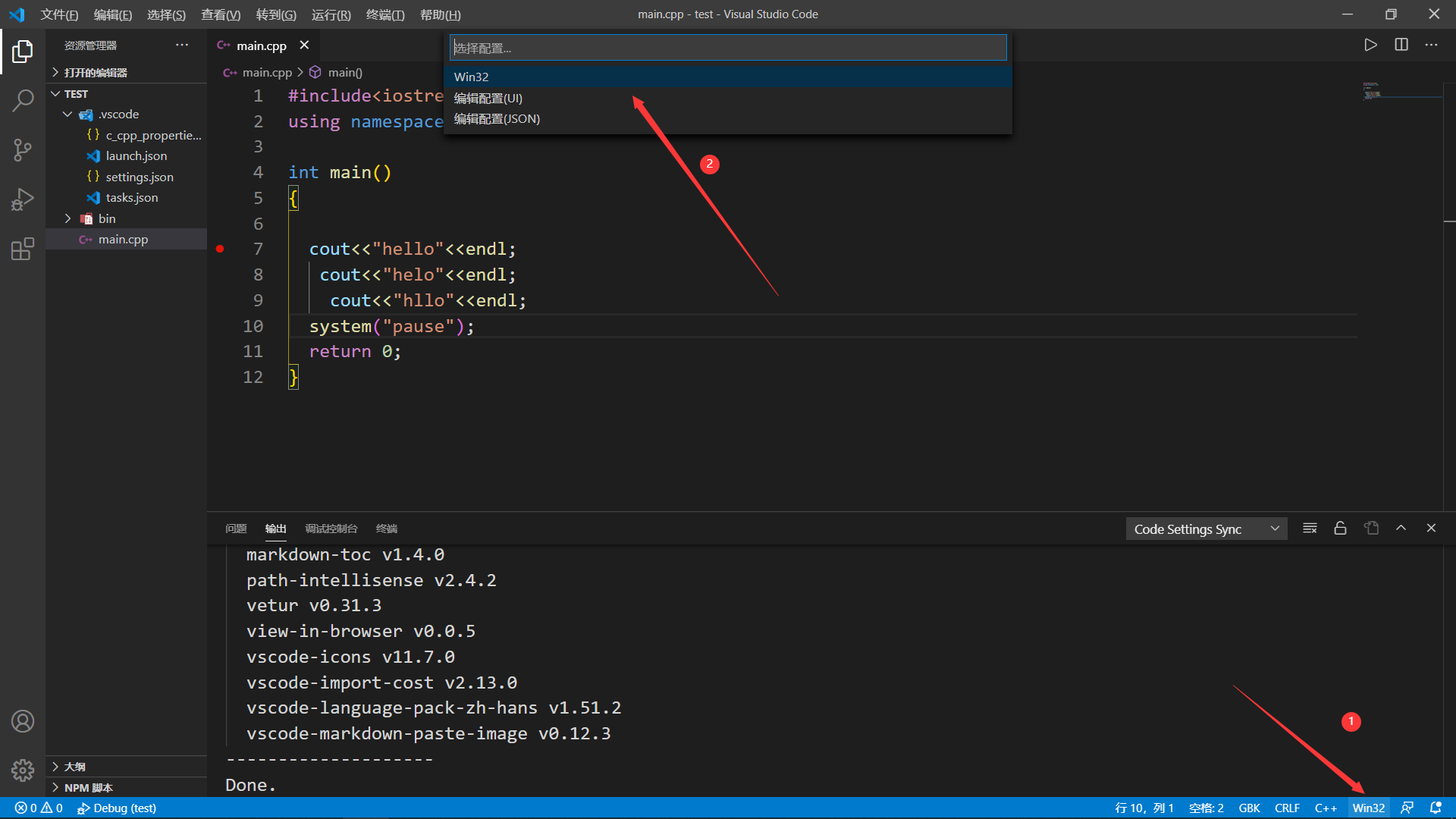This screenshot has height=819, width=1456.
Task: Click the feedback icon in status bar
Action: pos(1407,808)
